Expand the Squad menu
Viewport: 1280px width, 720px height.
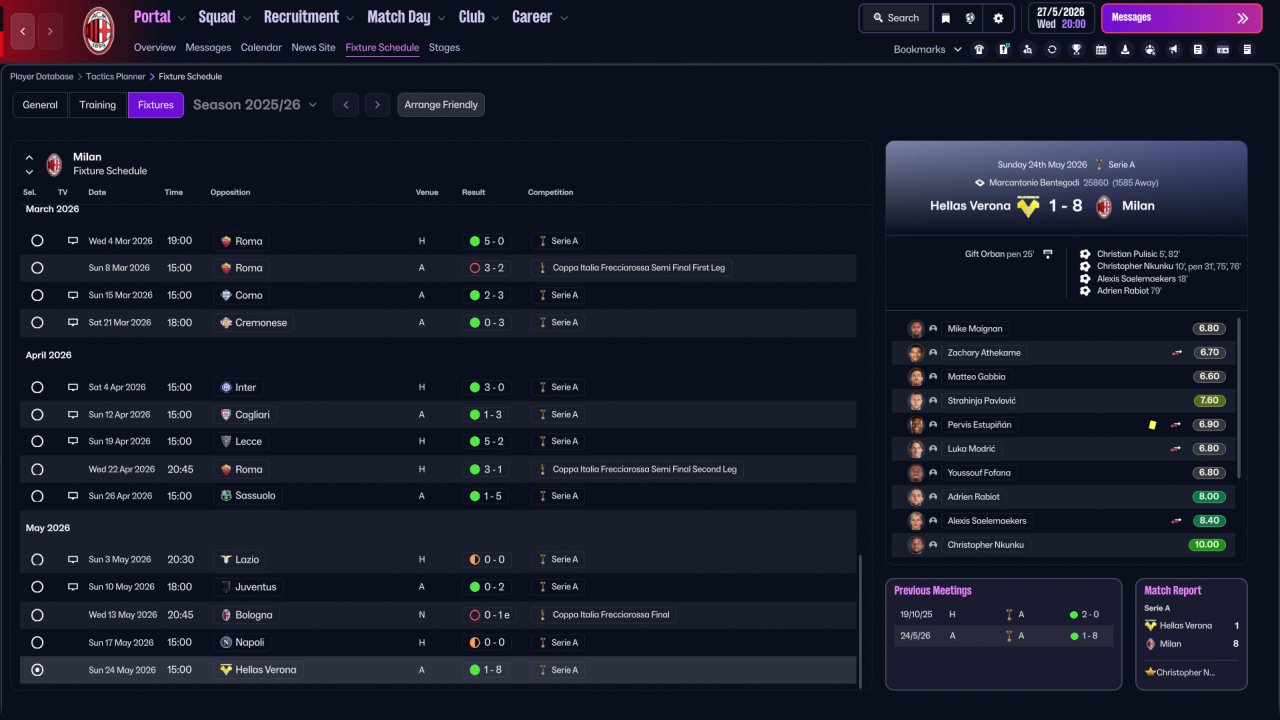[224, 17]
